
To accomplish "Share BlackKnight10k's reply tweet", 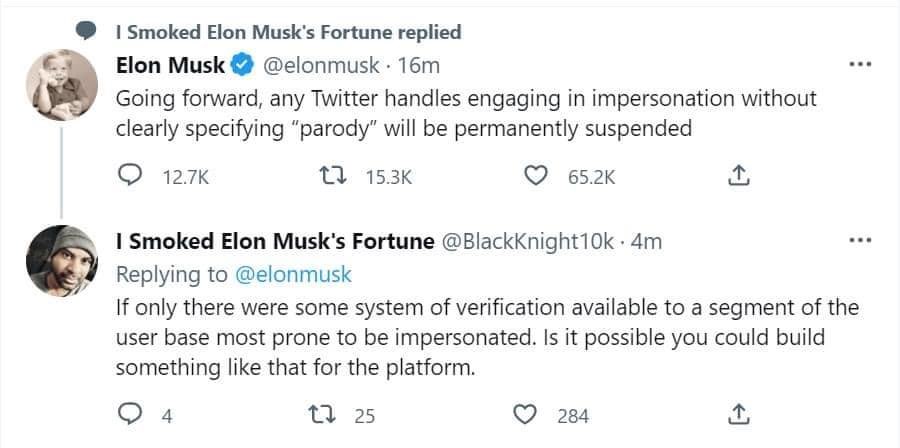I will coord(737,415).
